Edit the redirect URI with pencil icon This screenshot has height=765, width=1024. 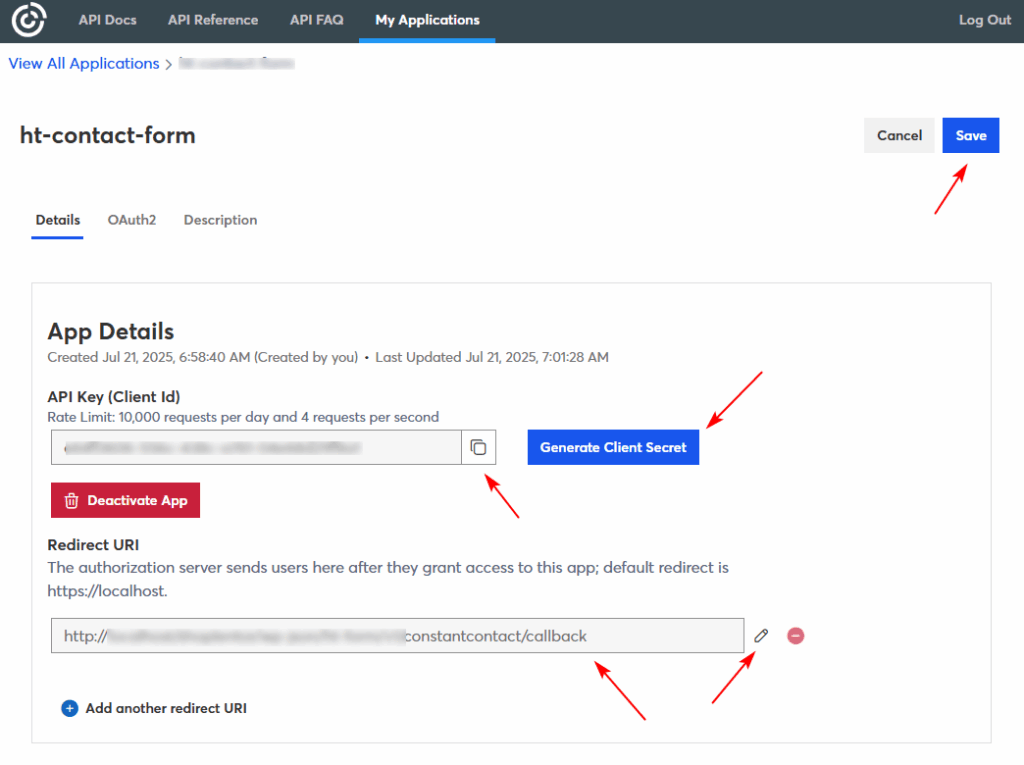coord(761,635)
